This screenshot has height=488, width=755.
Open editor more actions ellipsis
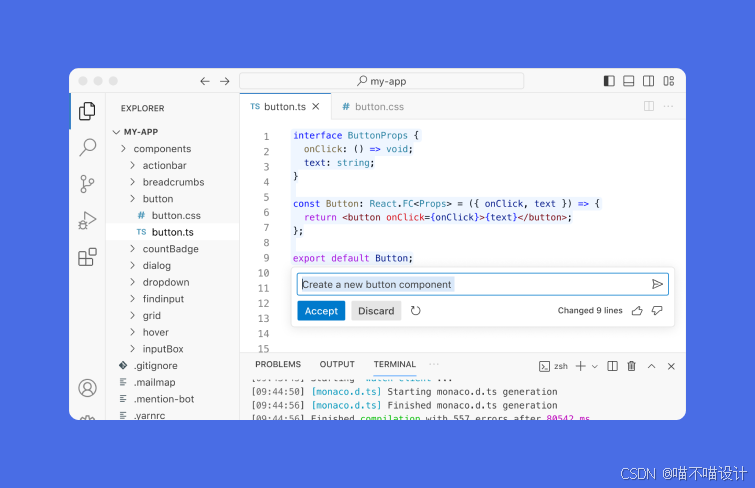tap(668, 106)
